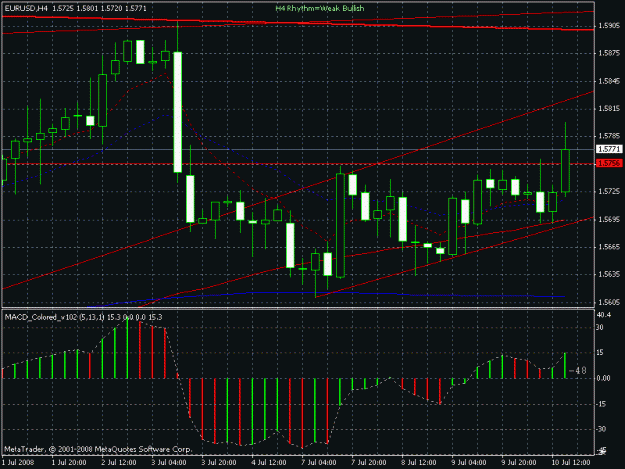Click the 8 Jul 12:00 time label

tap(419, 463)
